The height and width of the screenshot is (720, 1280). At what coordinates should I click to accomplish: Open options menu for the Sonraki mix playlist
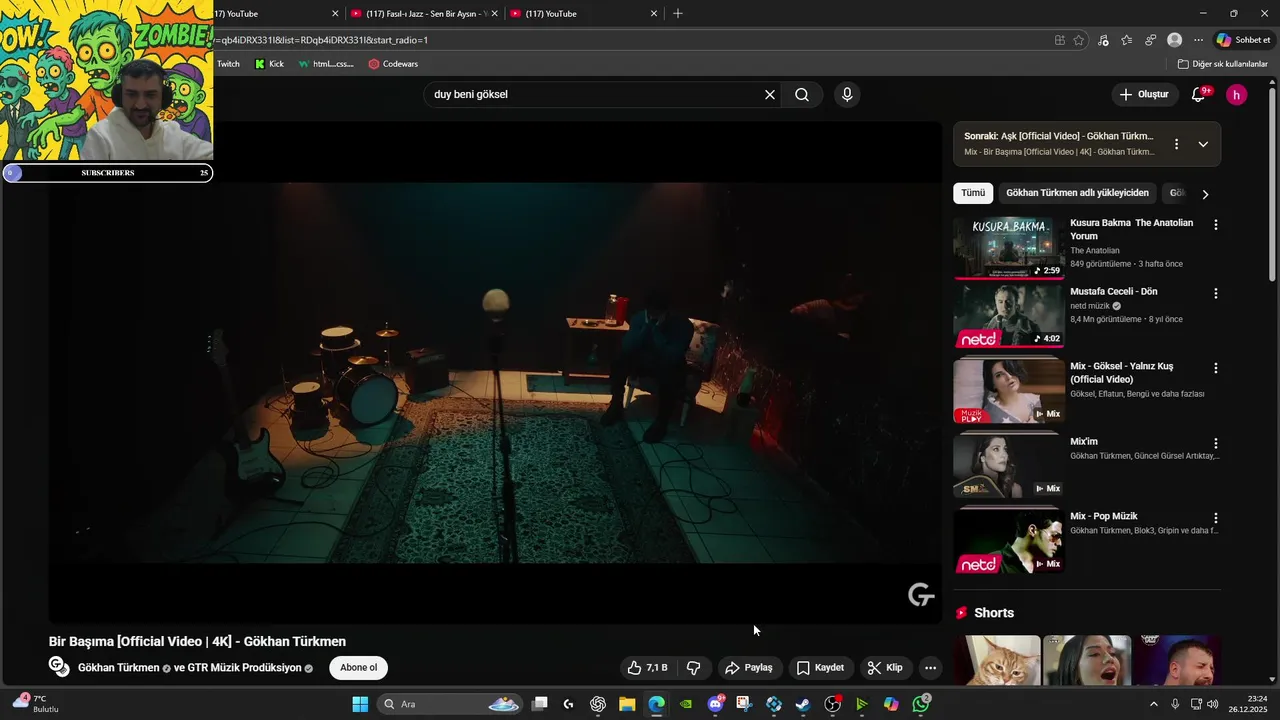click(x=1177, y=144)
